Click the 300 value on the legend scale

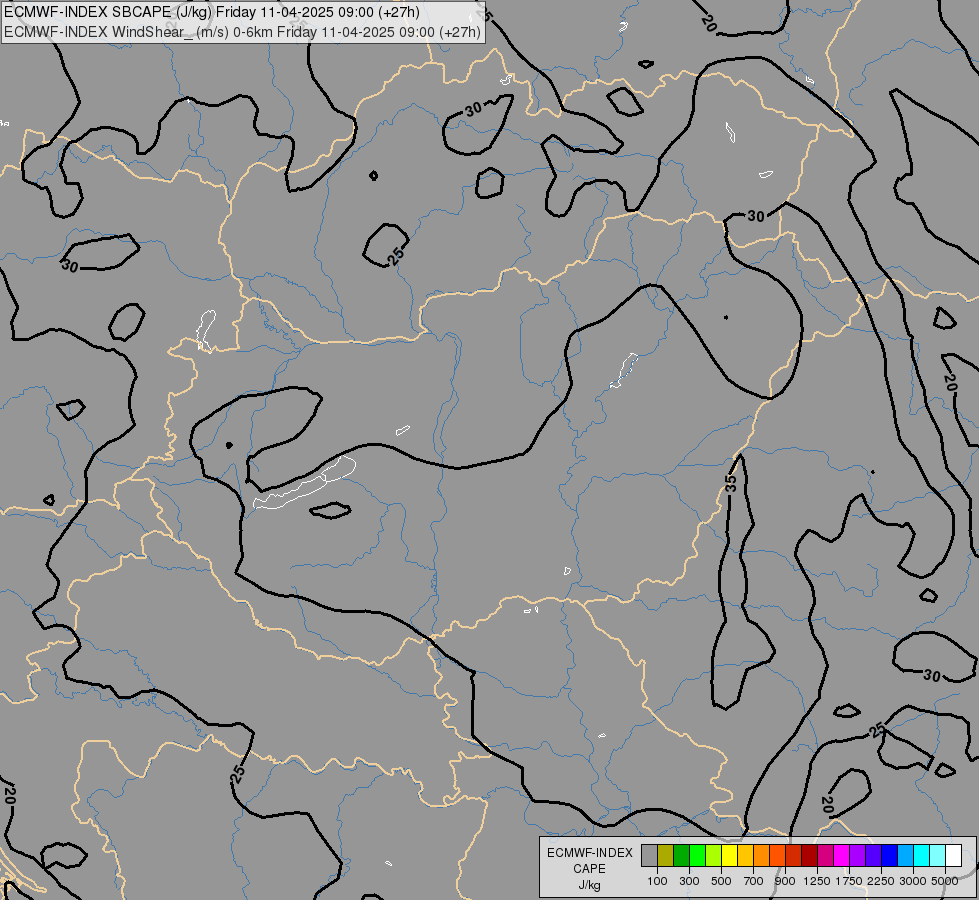point(689,881)
